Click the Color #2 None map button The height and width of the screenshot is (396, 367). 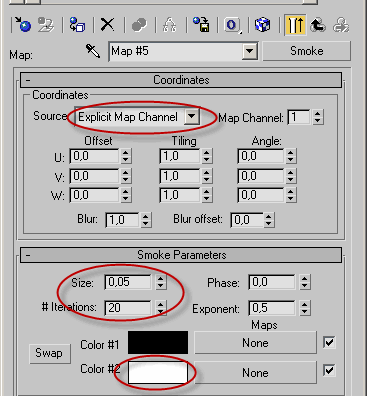pyautogui.click(x=255, y=372)
